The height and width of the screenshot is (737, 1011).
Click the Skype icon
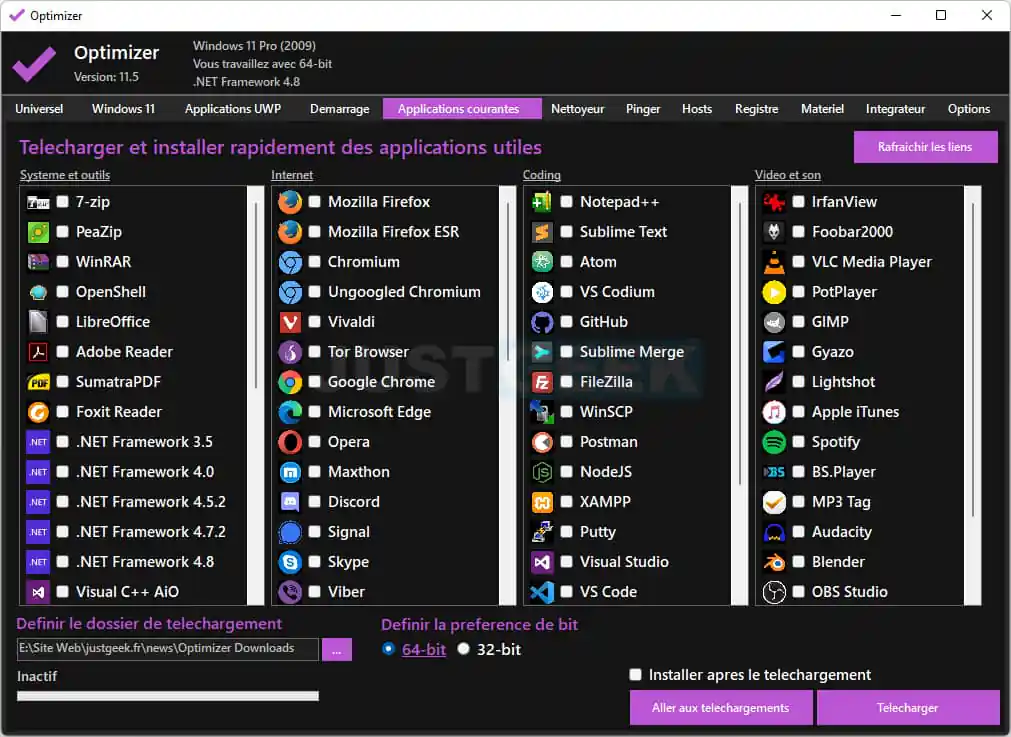[x=290, y=562]
